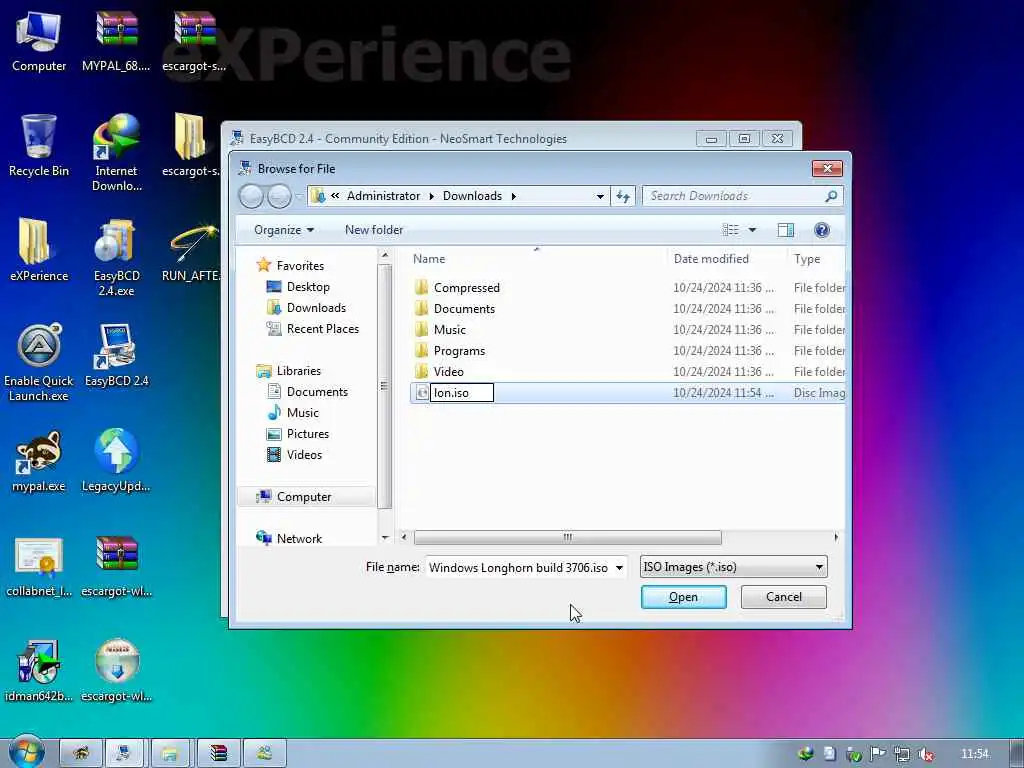The height and width of the screenshot is (768, 1024).
Task: Open the Computer desktop icon
Action: point(39,41)
